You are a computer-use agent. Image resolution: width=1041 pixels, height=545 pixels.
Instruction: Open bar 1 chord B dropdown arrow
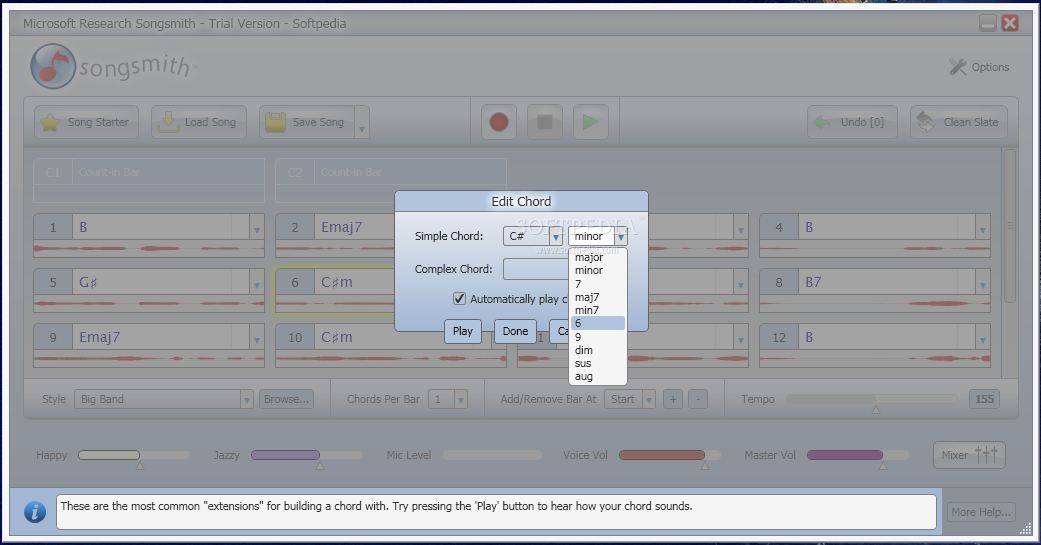(x=257, y=228)
